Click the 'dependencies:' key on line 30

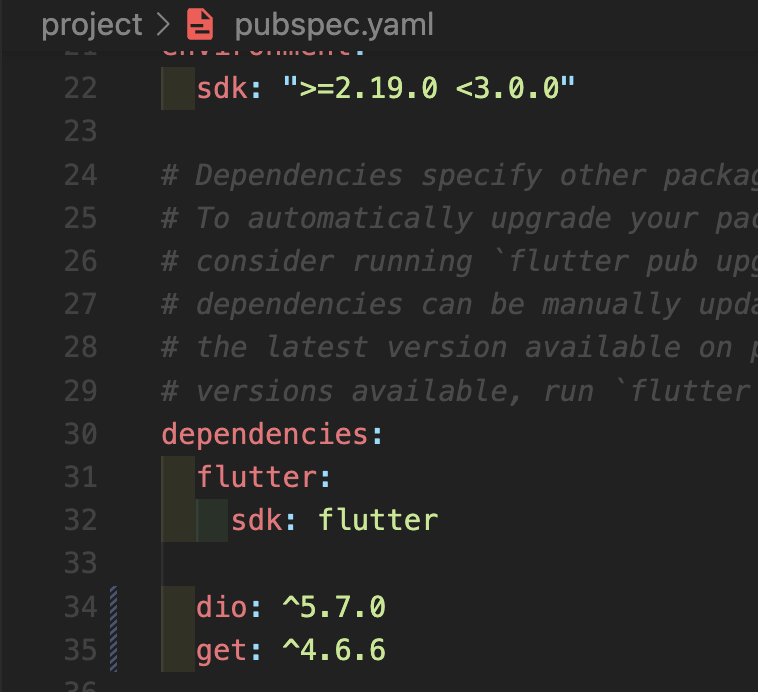point(272,434)
